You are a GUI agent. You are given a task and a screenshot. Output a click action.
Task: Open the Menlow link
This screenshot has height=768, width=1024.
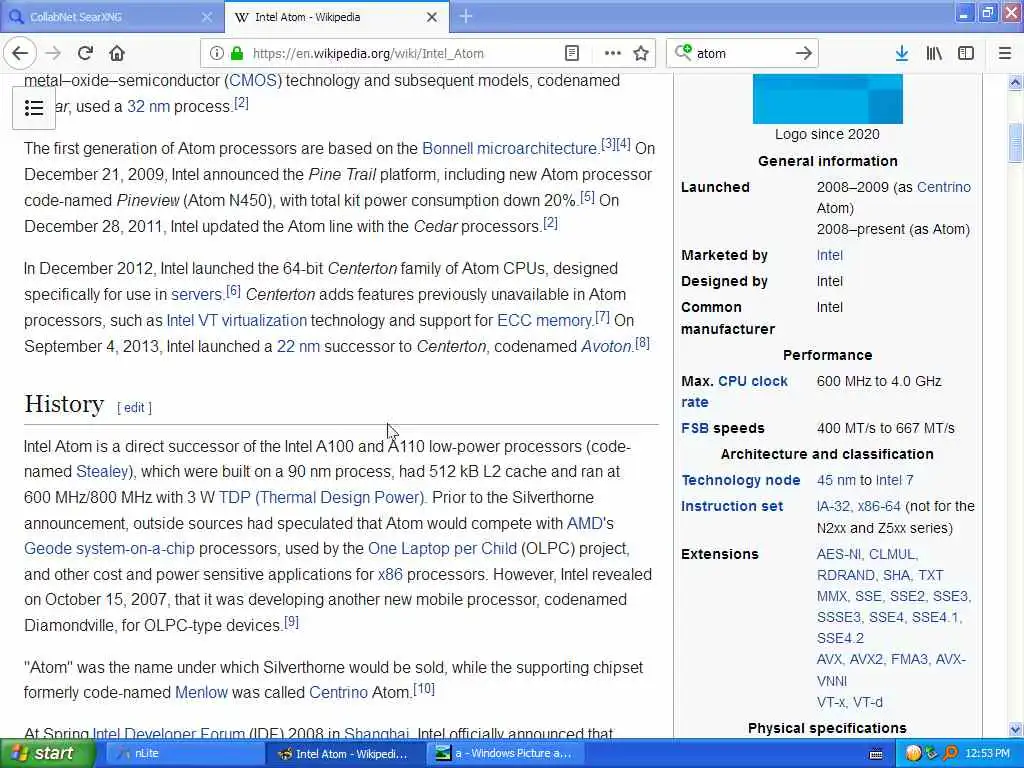[x=201, y=693]
